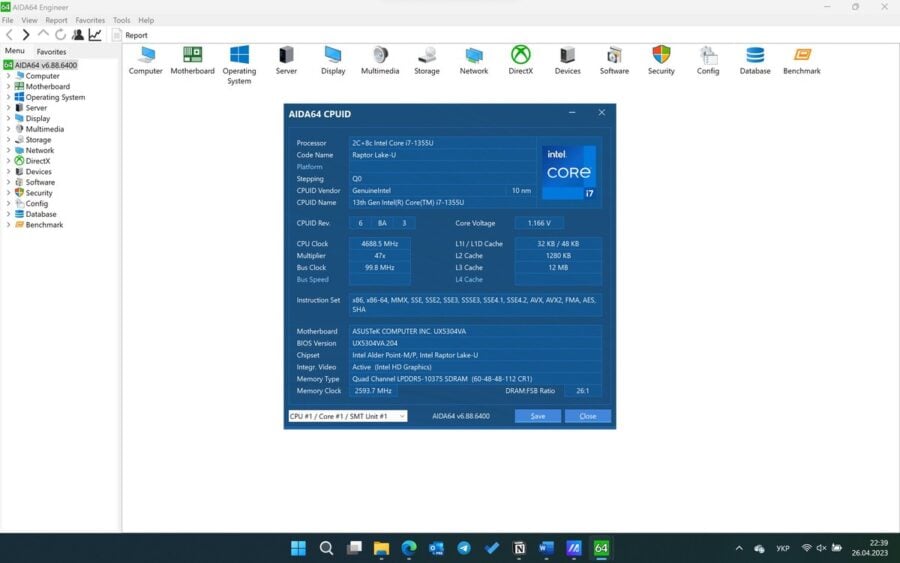Expand the Multimedia tree node
This screenshot has width=900, height=563.
click(8, 129)
